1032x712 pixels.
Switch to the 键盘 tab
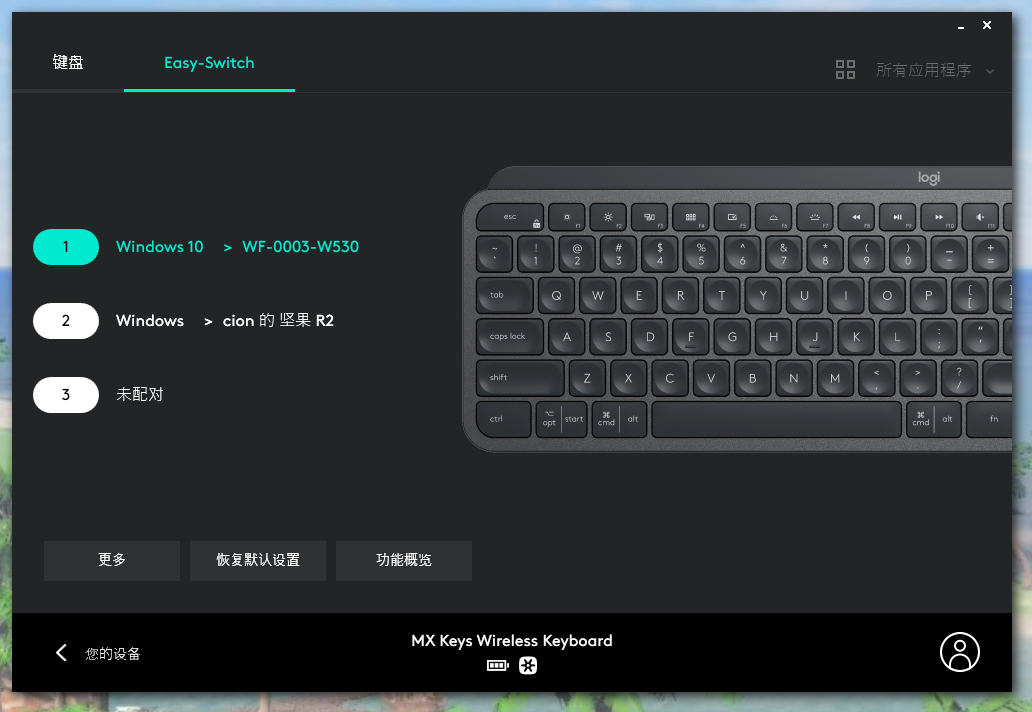click(68, 63)
